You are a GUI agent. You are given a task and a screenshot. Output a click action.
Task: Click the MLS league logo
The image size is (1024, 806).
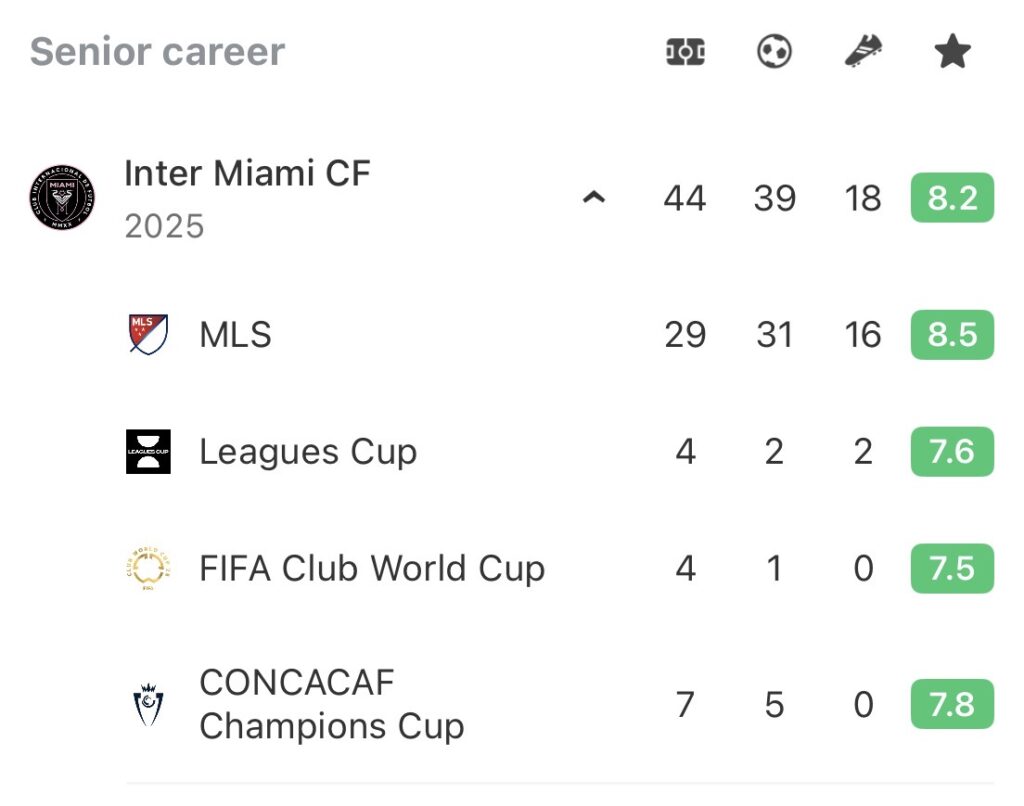[148, 334]
